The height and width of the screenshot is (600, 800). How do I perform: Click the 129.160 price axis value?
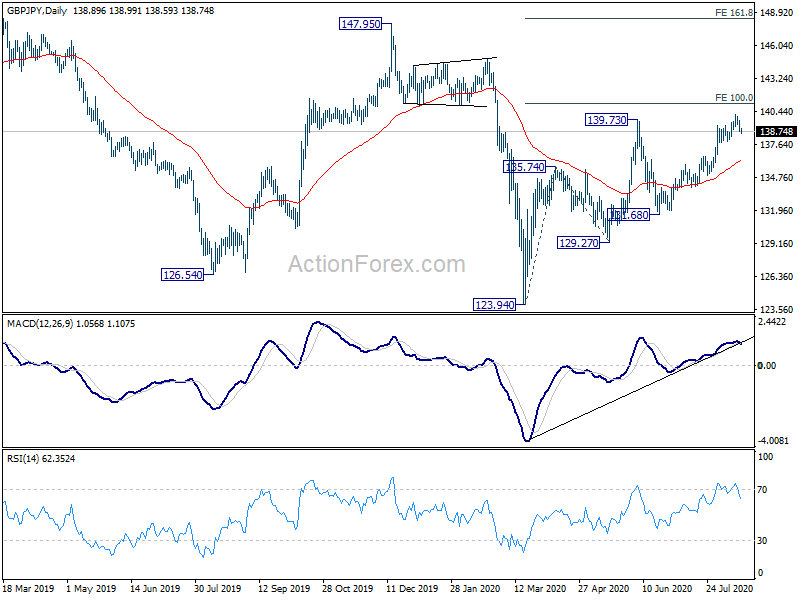click(776, 243)
